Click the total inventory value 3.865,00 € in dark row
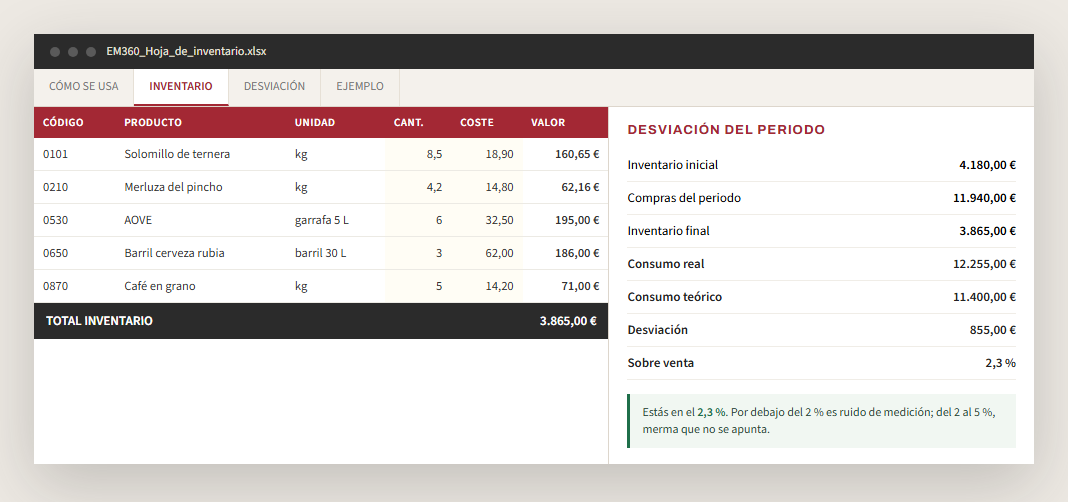Viewport: 1068px width, 502px height. [568, 321]
